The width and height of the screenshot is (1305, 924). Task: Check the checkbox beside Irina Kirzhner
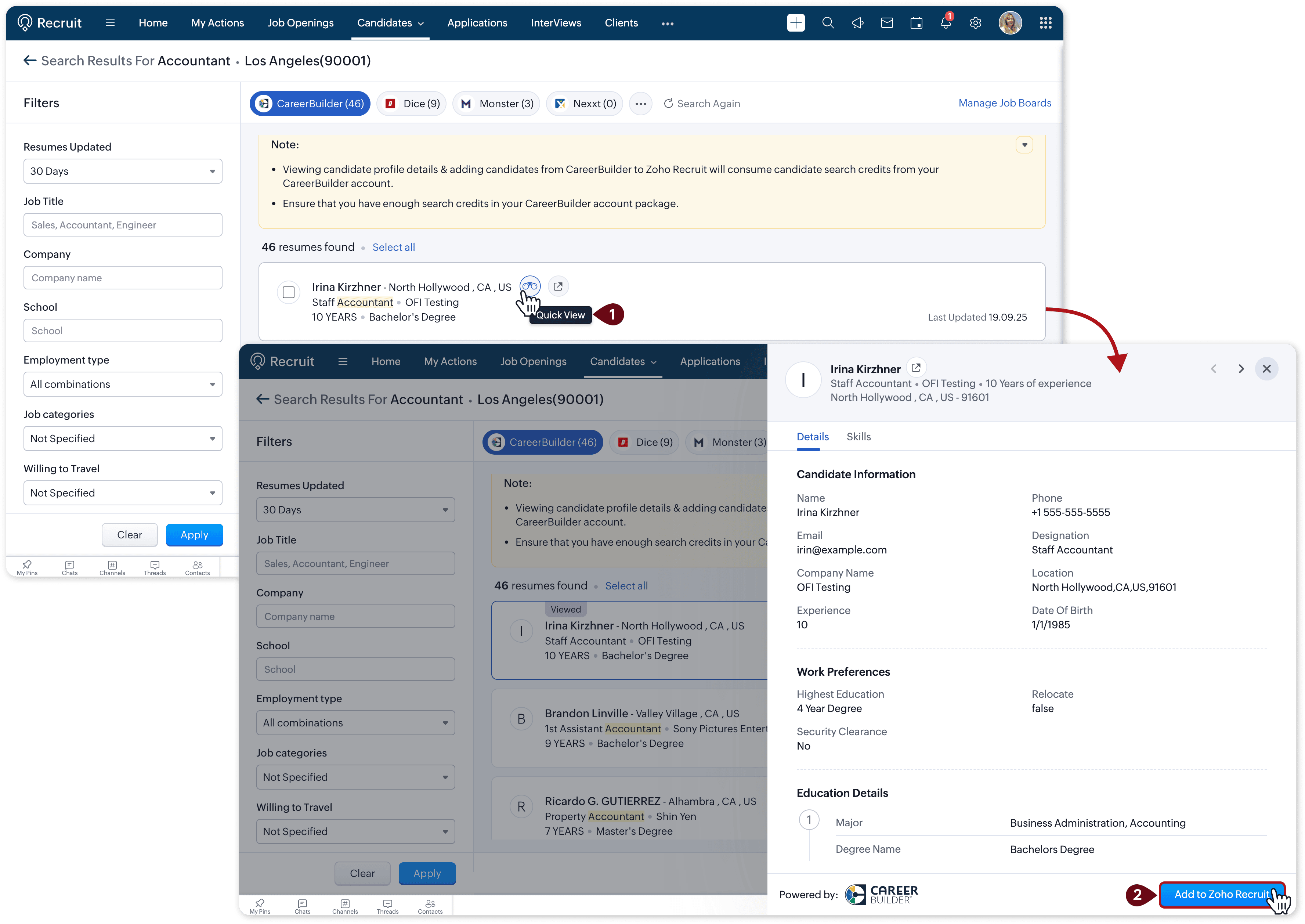[x=288, y=292]
